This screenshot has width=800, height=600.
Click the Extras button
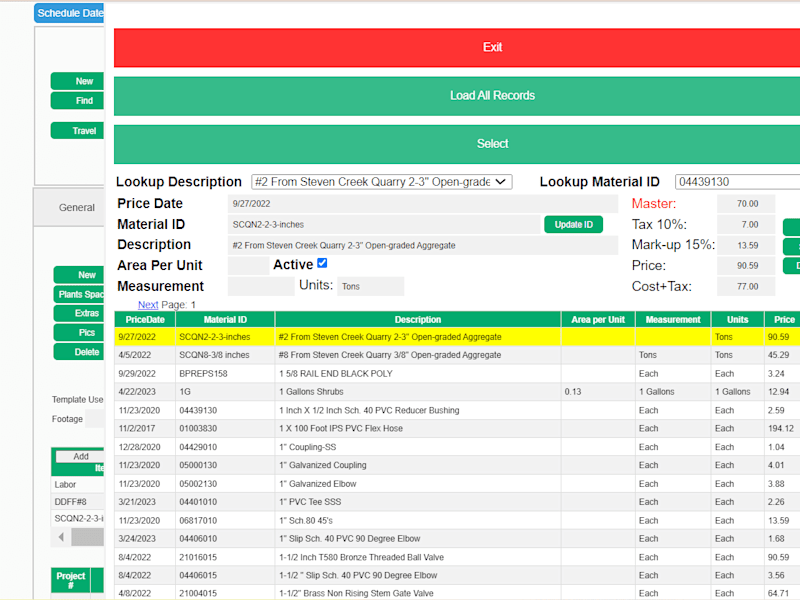coord(79,313)
